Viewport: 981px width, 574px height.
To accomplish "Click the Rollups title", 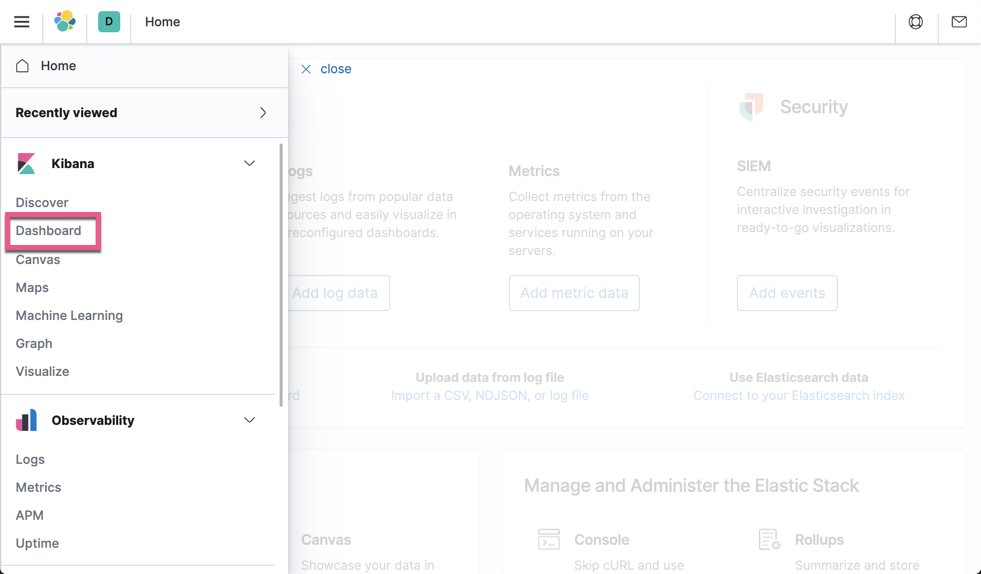I will coord(819,540).
